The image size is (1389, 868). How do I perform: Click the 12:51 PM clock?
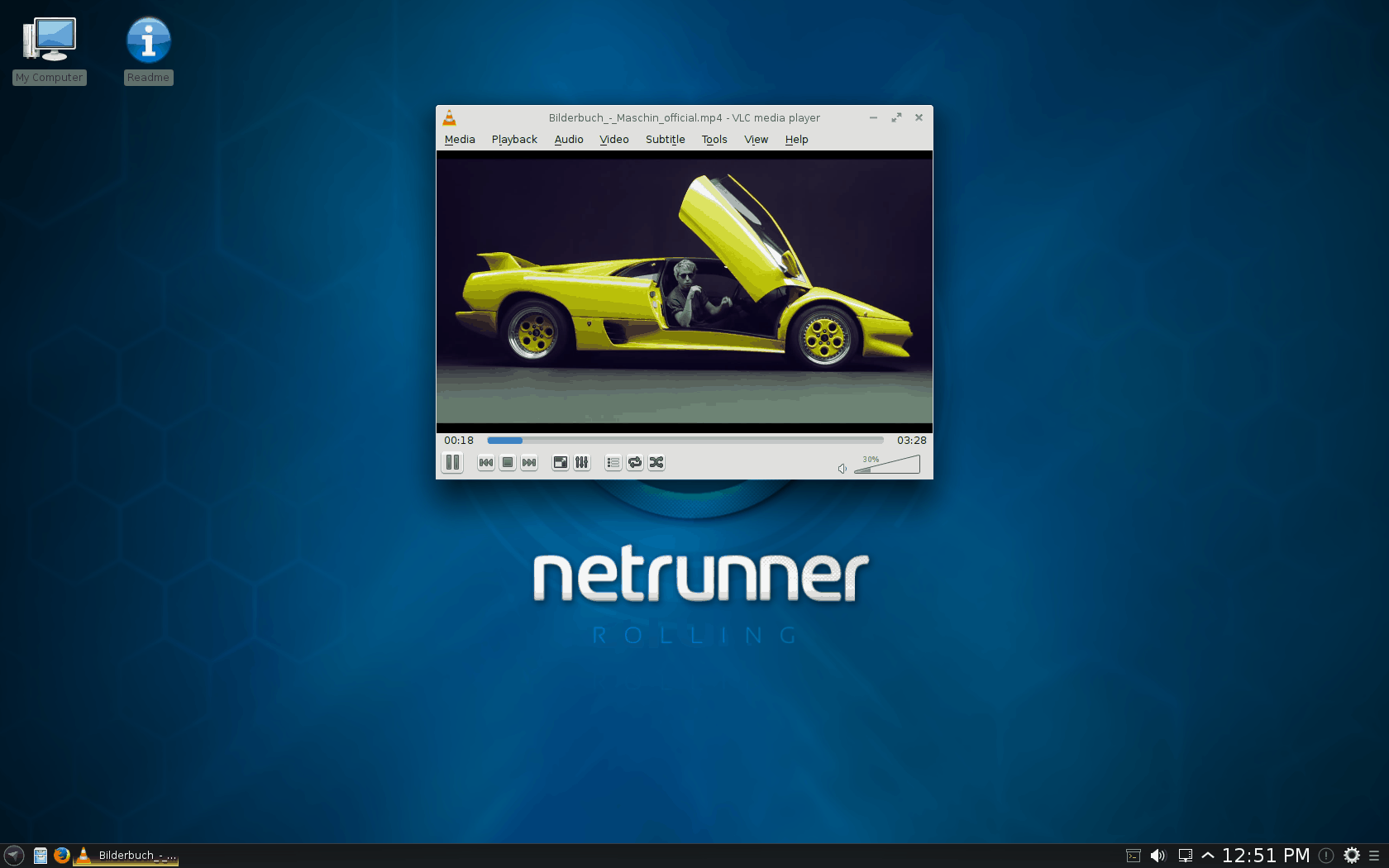pyautogui.click(x=1266, y=856)
